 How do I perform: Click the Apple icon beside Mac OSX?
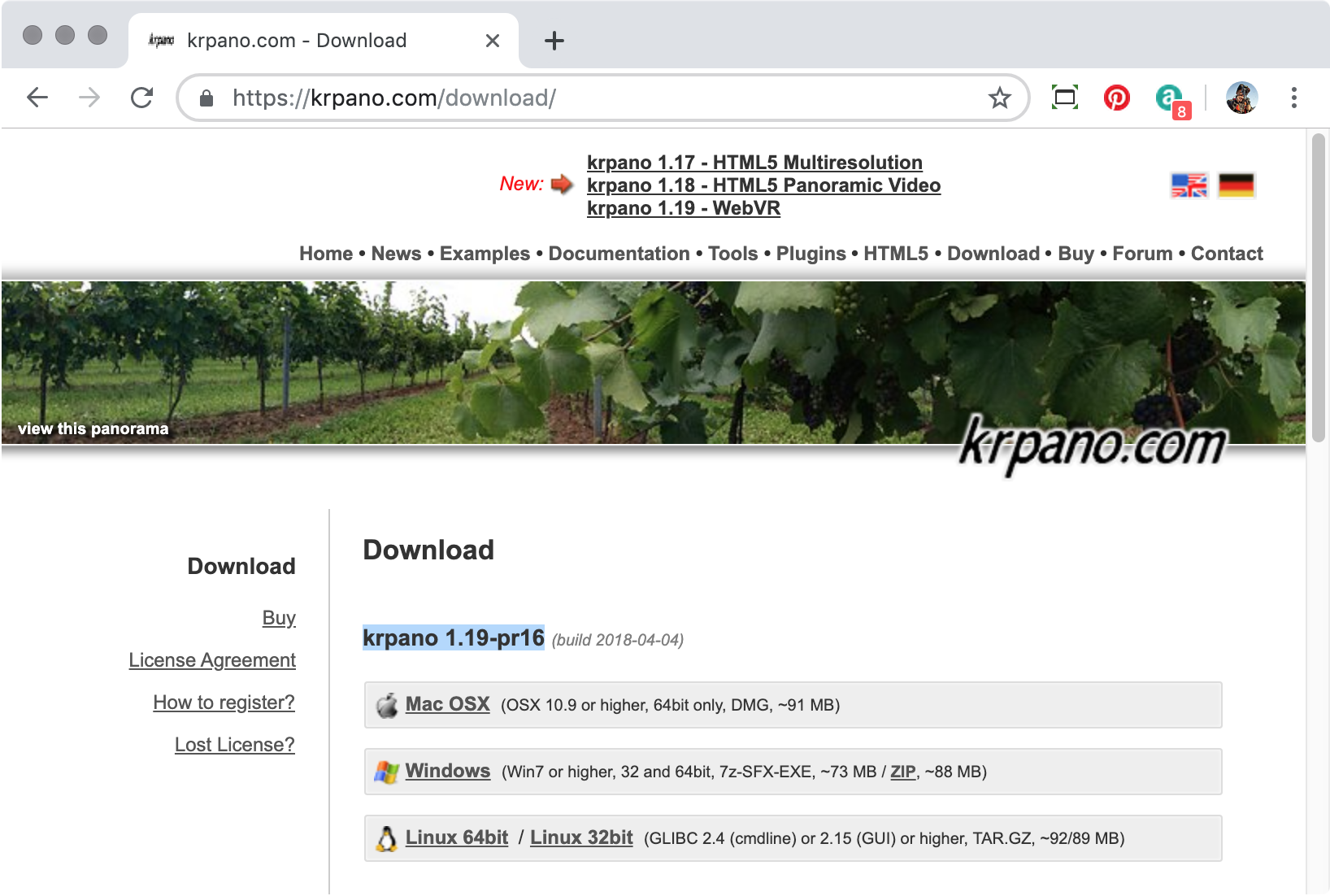pos(387,705)
